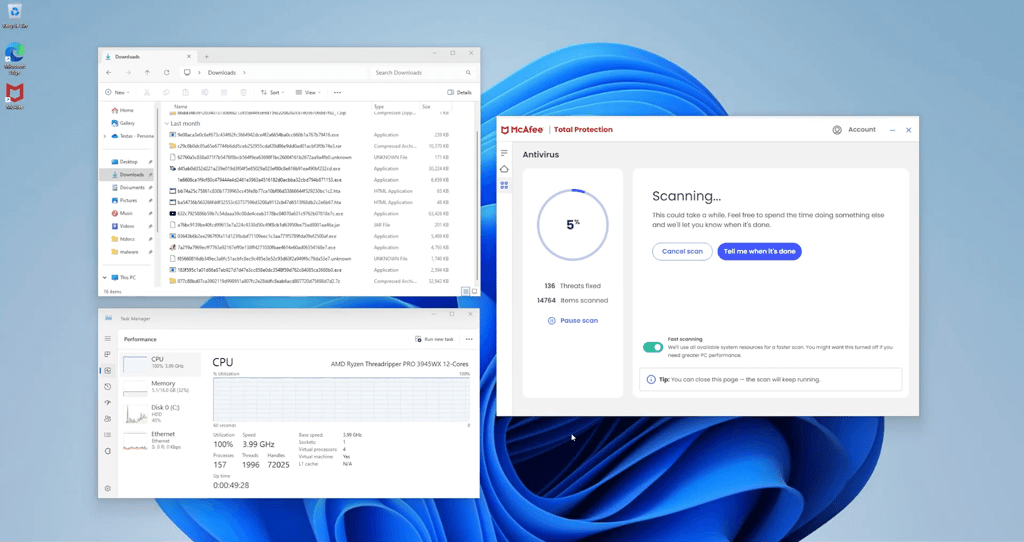Click chevron after Downloads in address bar
The image size is (1024, 542).
[x=244, y=72]
